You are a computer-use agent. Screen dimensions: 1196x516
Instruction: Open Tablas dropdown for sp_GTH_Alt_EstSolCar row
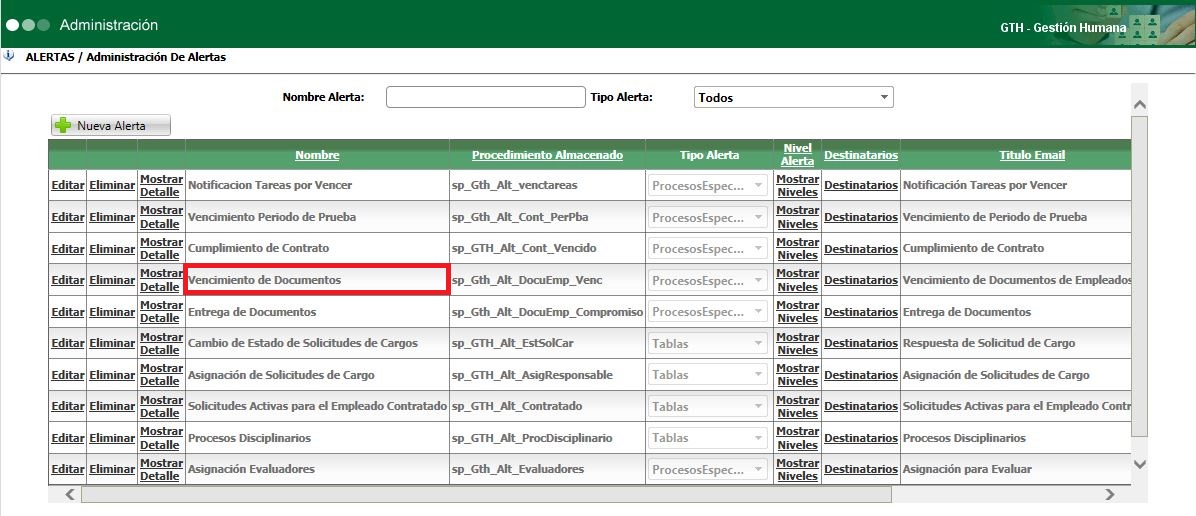(x=709, y=343)
